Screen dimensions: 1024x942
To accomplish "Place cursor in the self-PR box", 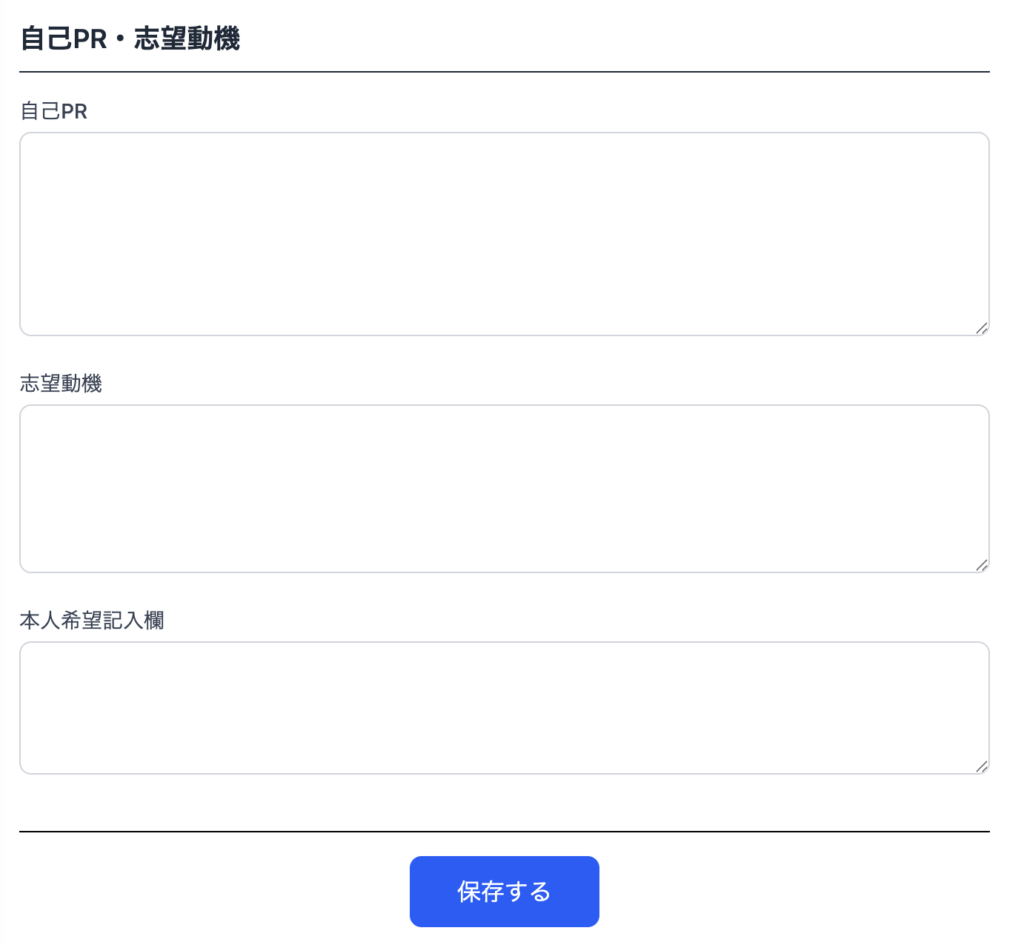I will pos(504,233).
